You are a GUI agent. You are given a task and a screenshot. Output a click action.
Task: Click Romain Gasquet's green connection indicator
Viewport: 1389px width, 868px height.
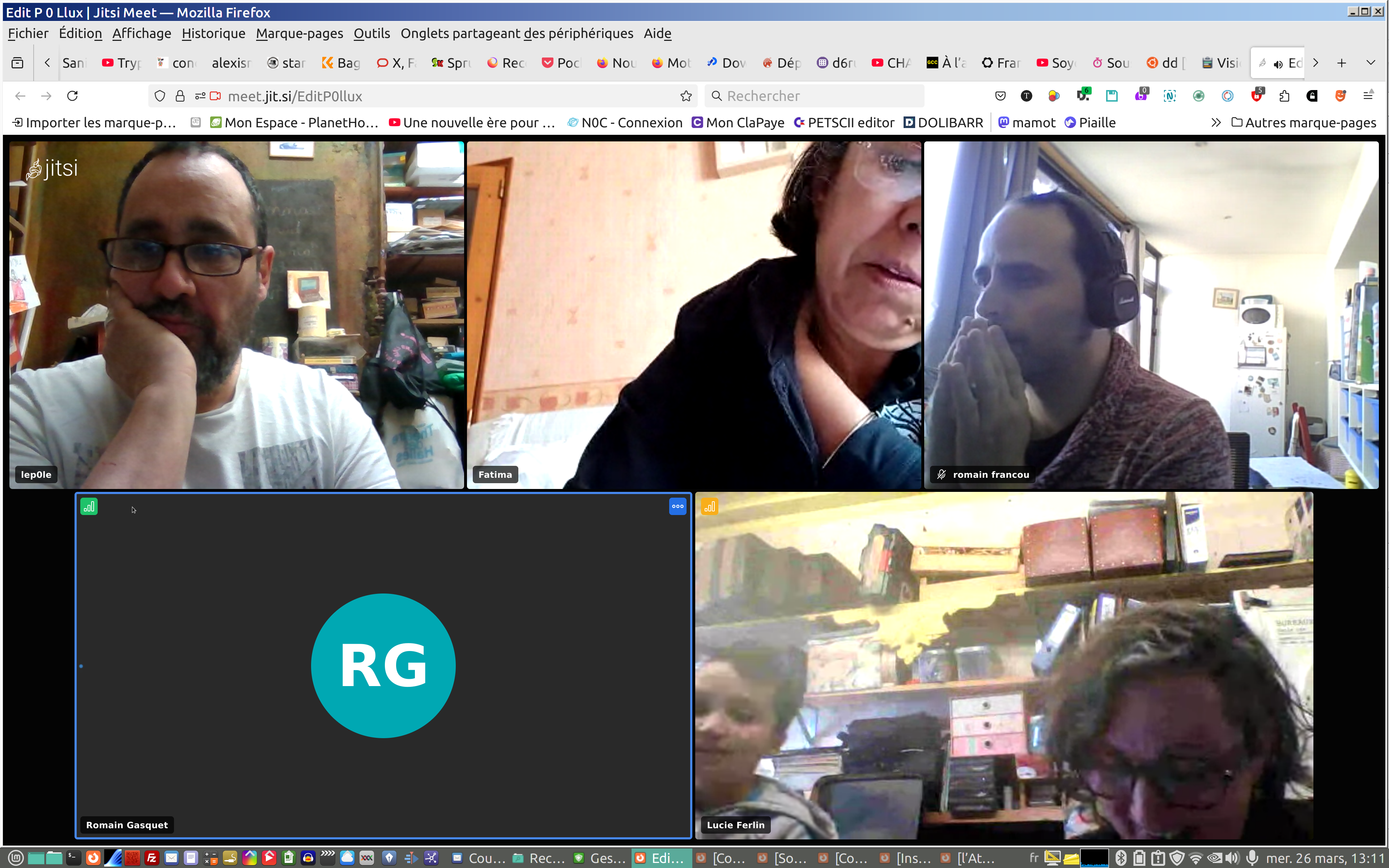[x=89, y=506]
